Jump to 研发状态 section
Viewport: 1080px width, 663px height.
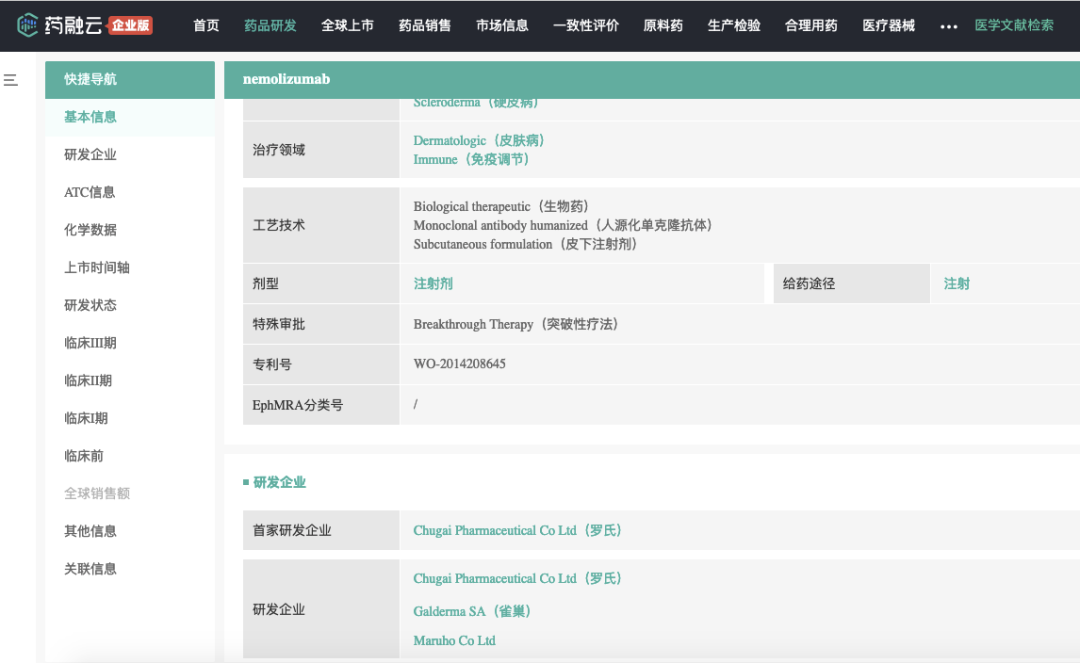click(x=90, y=305)
